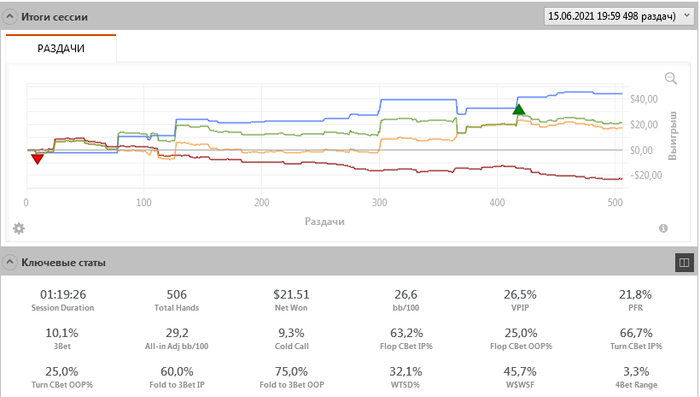The height and width of the screenshot is (397, 700).
Task: Click the All-in Adj bb/100 stat
Action: coord(177,338)
